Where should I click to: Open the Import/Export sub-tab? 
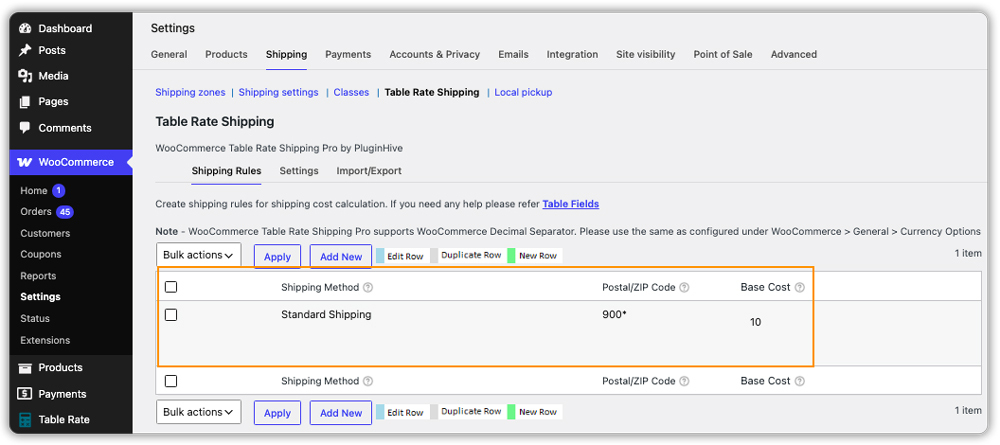(369, 171)
